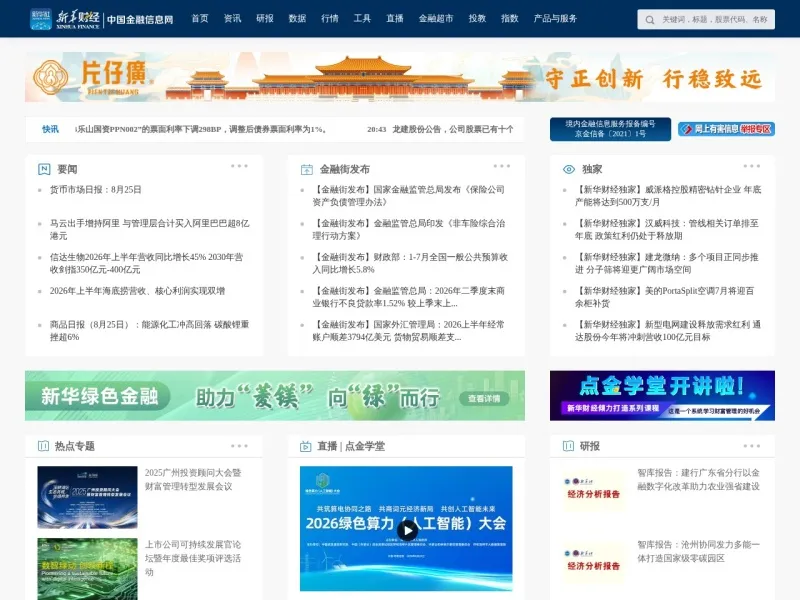Screen dimensions: 800x600
Task: Click the 要闻 section icon
Action: click(44, 169)
